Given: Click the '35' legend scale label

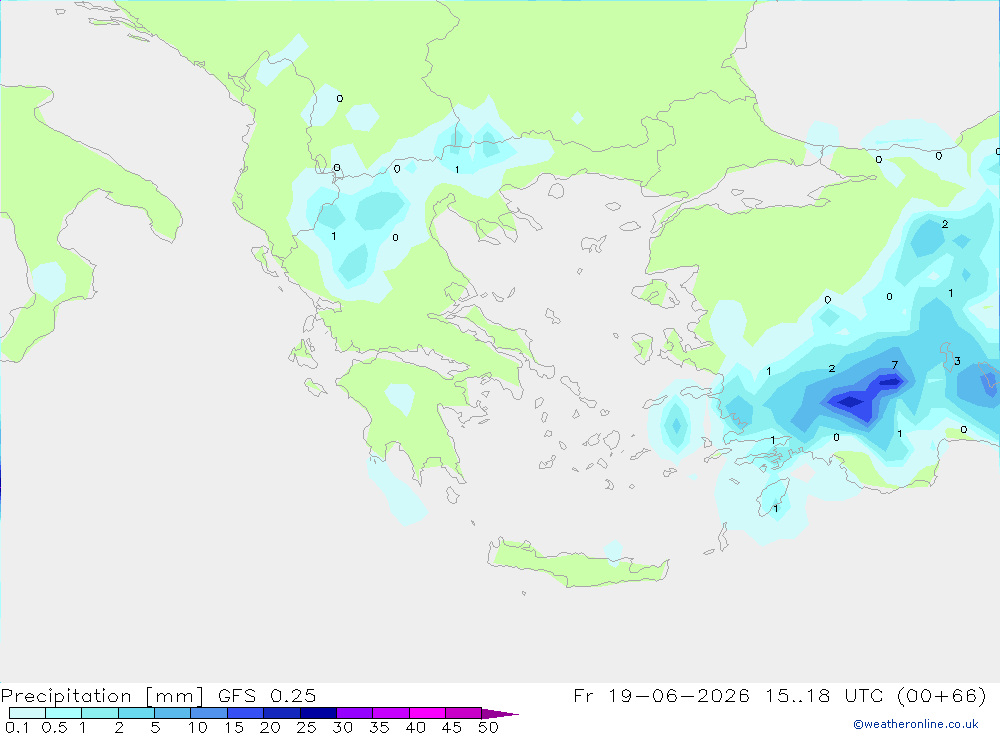Looking at the screenshot, I should coord(379,727).
